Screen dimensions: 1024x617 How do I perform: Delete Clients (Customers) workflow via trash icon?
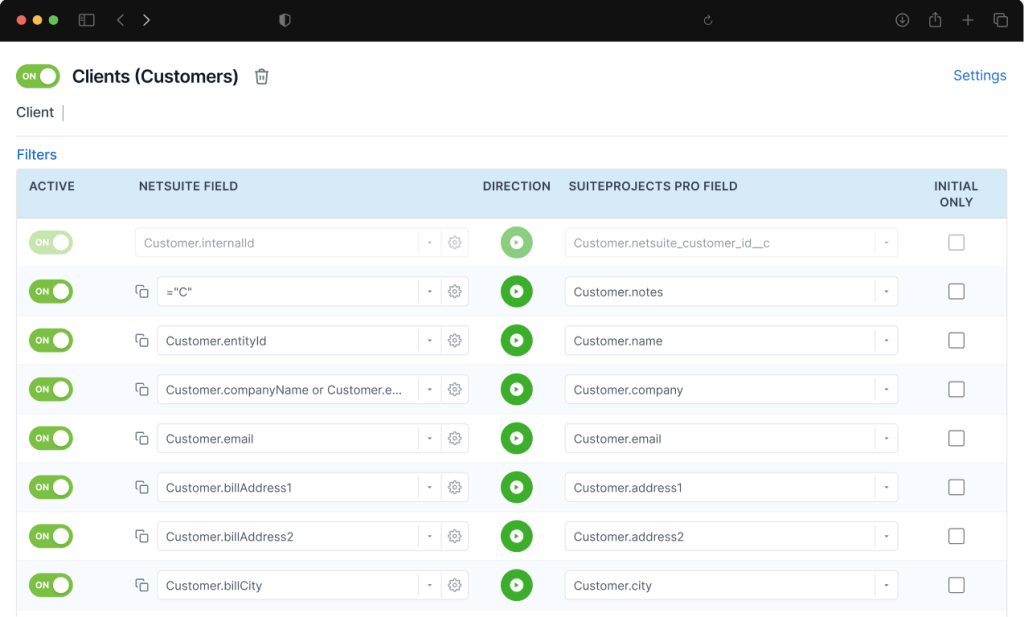tap(261, 76)
